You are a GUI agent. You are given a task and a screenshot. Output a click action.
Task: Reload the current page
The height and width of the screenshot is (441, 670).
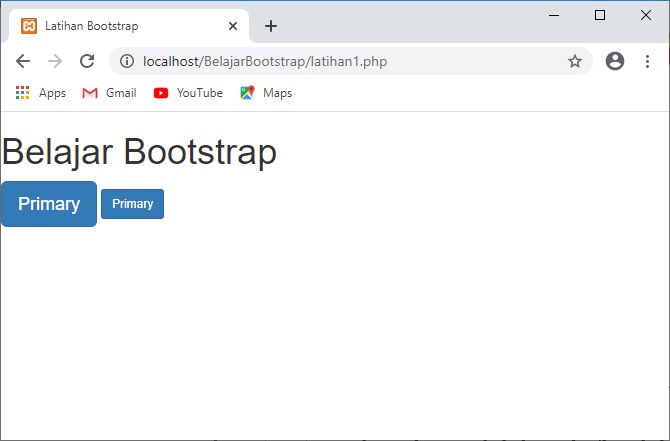pyautogui.click(x=87, y=61)
